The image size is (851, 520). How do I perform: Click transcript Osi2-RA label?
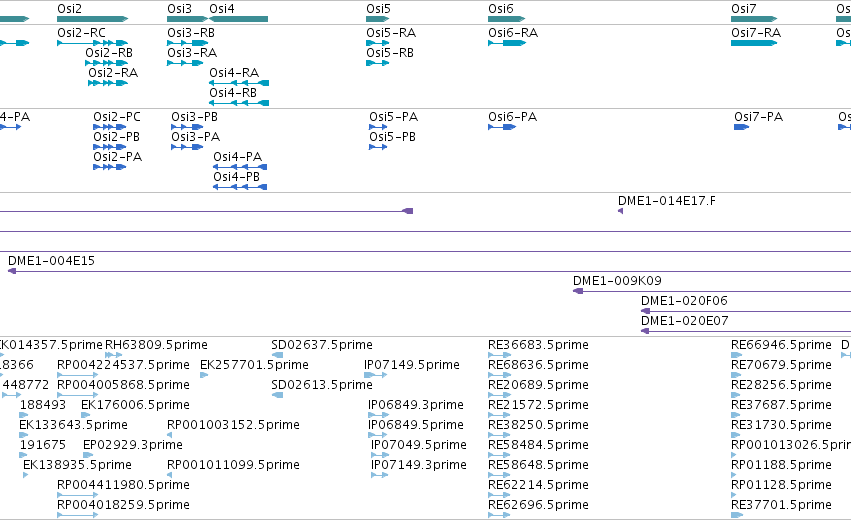tap(113, 73)
